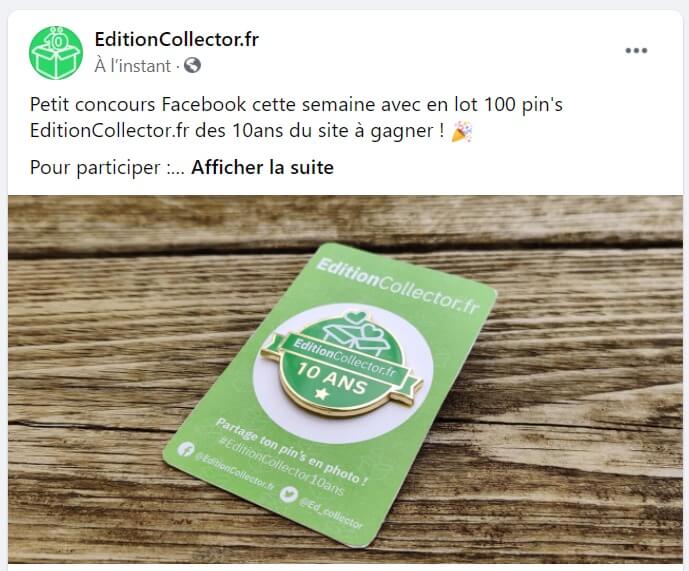Open the EditionCollector.fr page name link
This screenshot has width=689, height=571.
(x=177, y=40)
